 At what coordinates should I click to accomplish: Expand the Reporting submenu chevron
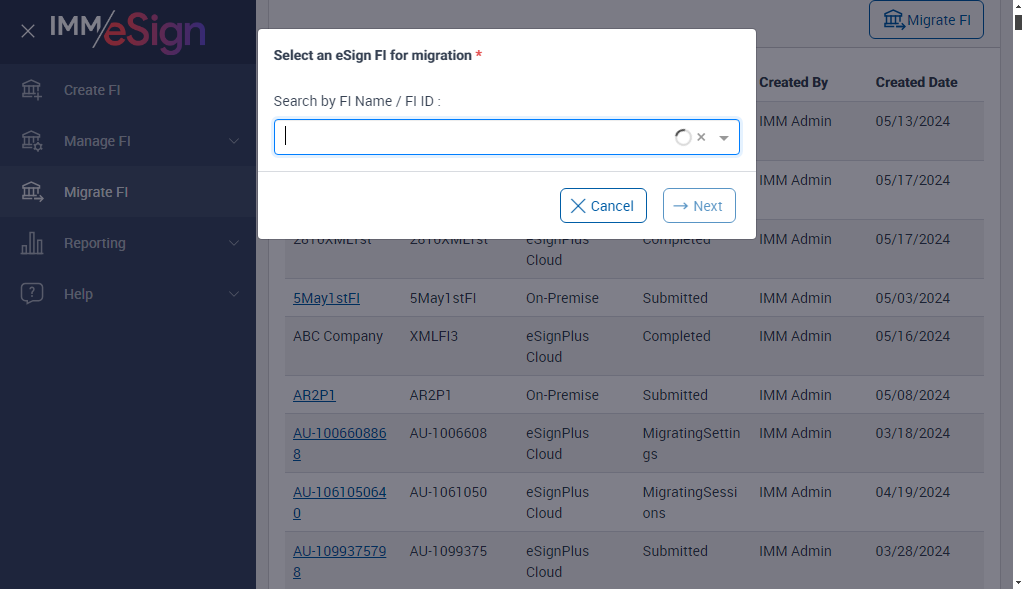click(x=234, y=243)
